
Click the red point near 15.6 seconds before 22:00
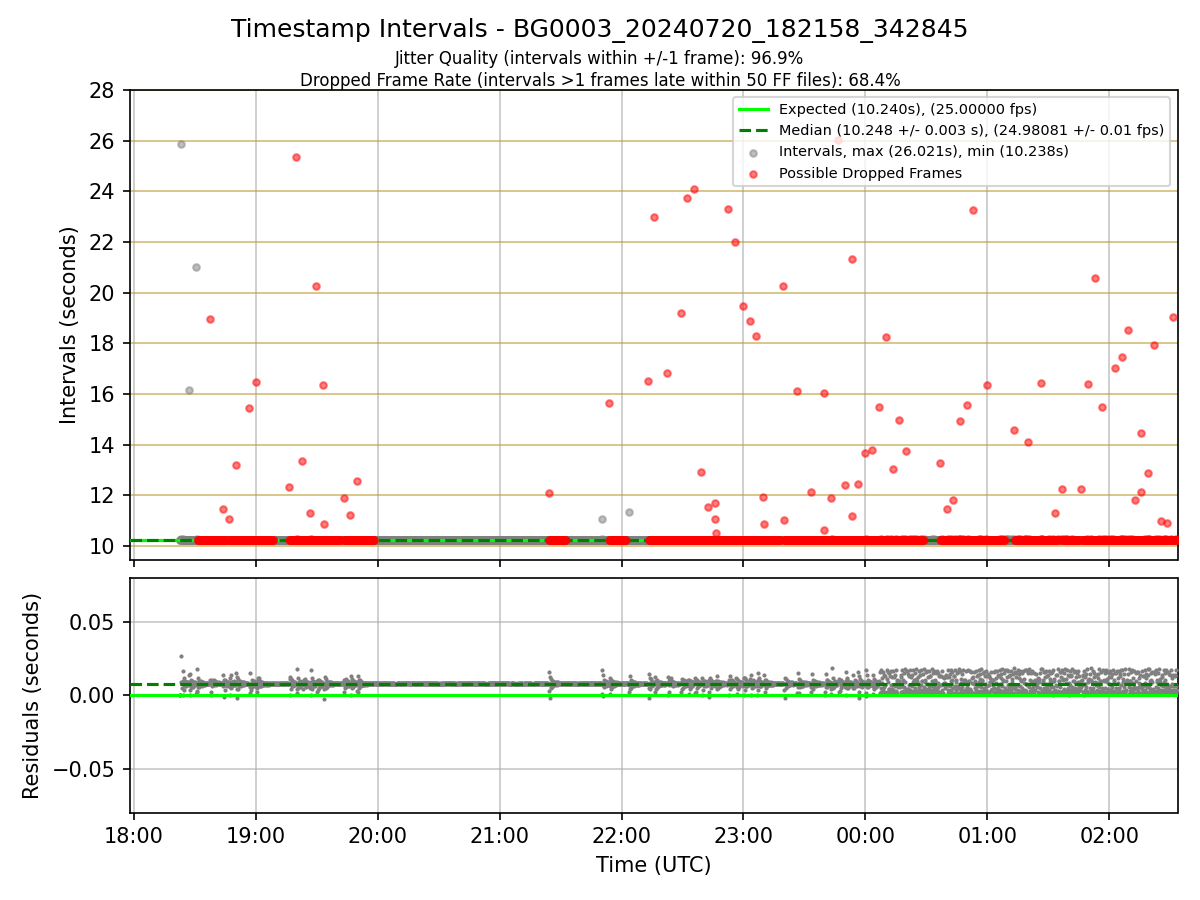coord(609,403)
